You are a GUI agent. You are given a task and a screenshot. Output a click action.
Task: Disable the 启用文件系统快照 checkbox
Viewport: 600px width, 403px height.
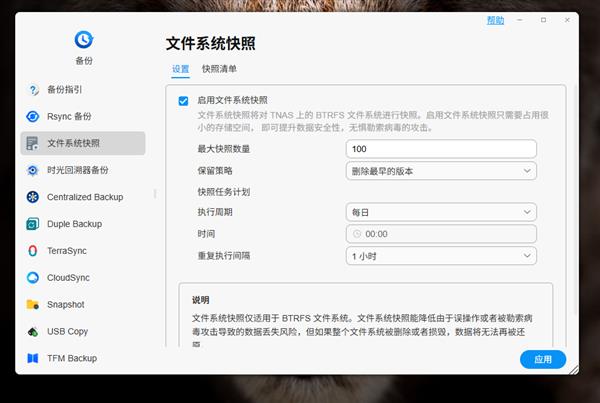pyautogui.click(x=183, y=101)
